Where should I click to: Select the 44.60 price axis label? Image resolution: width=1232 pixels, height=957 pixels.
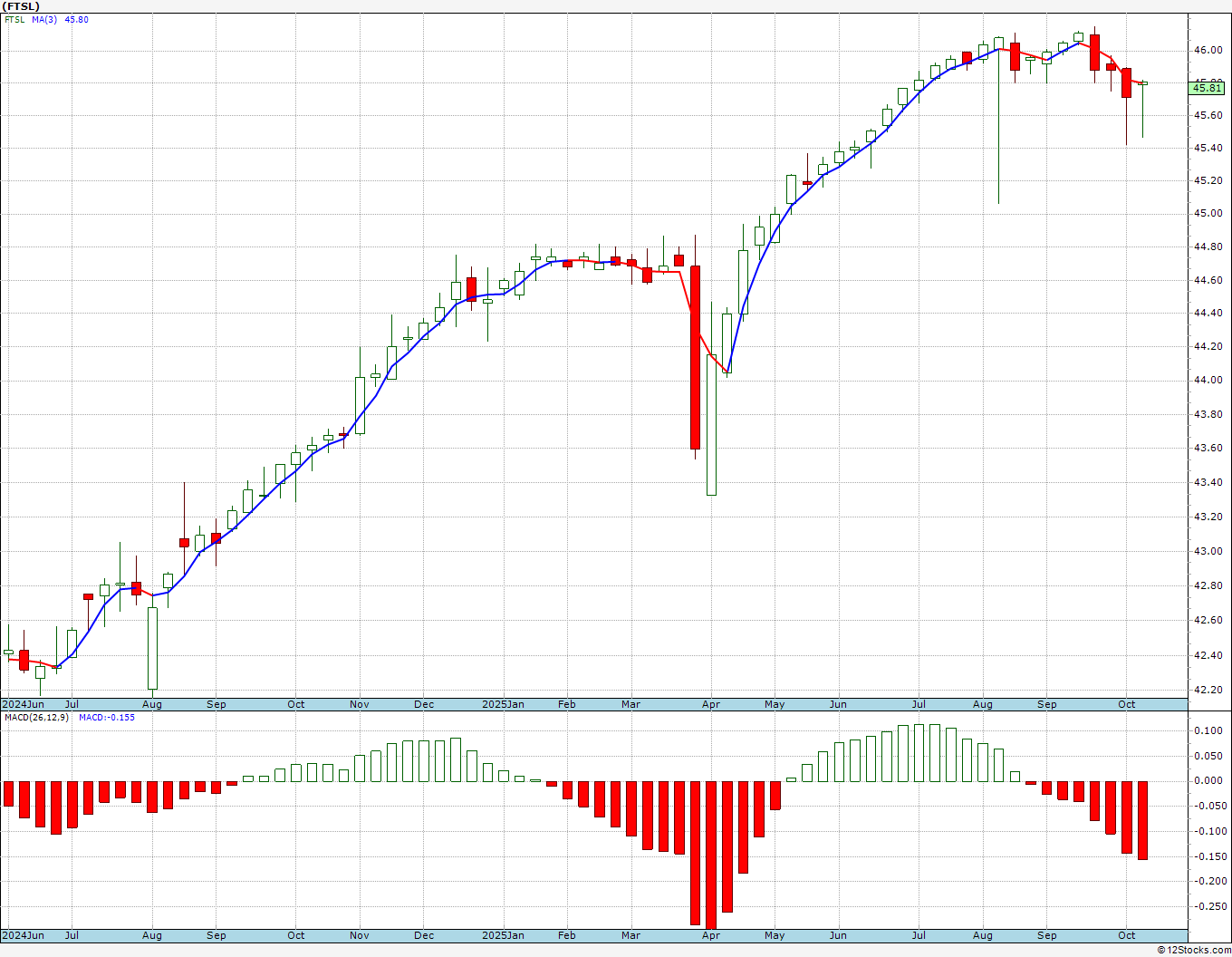click(x=1207, y=280)
